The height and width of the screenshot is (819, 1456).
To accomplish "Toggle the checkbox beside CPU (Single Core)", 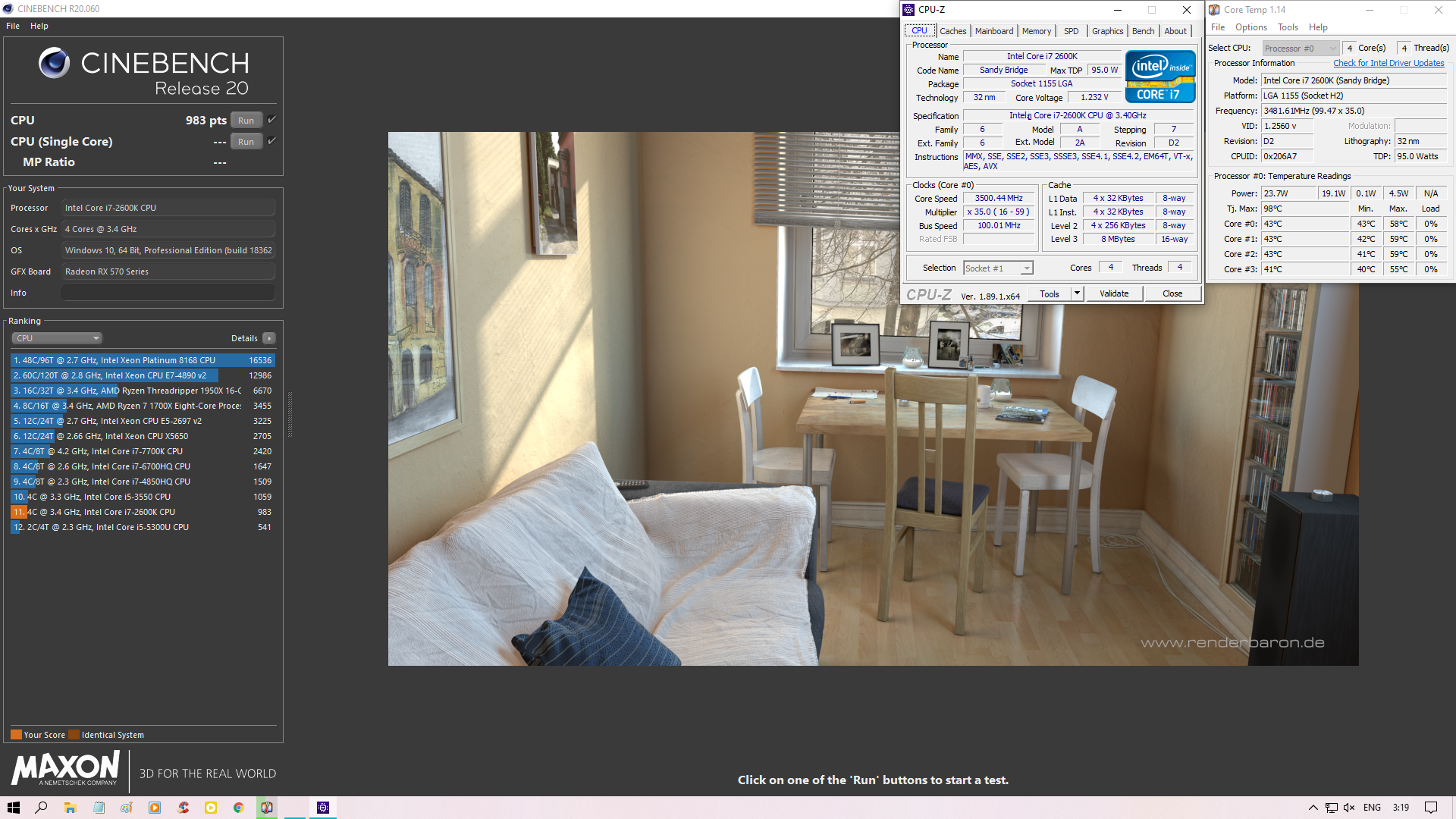I will (x=272, y=141).
